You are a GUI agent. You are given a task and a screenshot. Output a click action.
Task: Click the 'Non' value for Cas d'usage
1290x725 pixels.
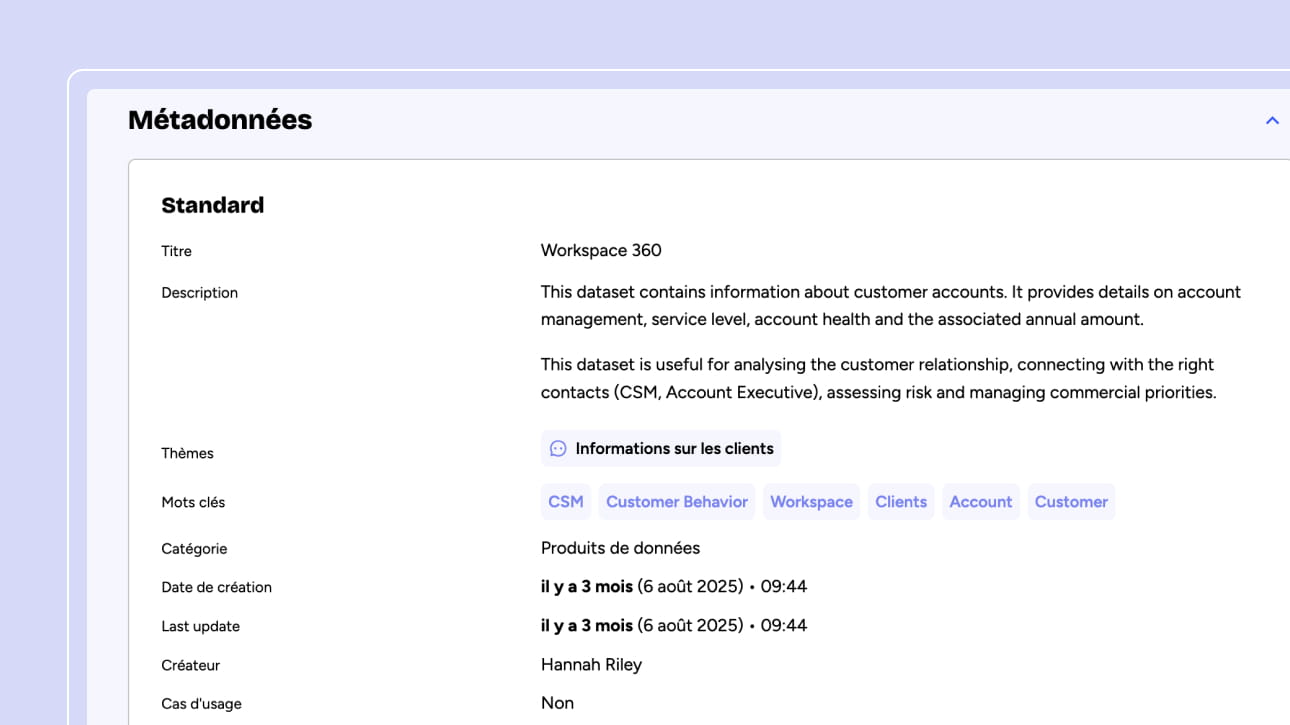pyautogui.click(x=557, y=703)
